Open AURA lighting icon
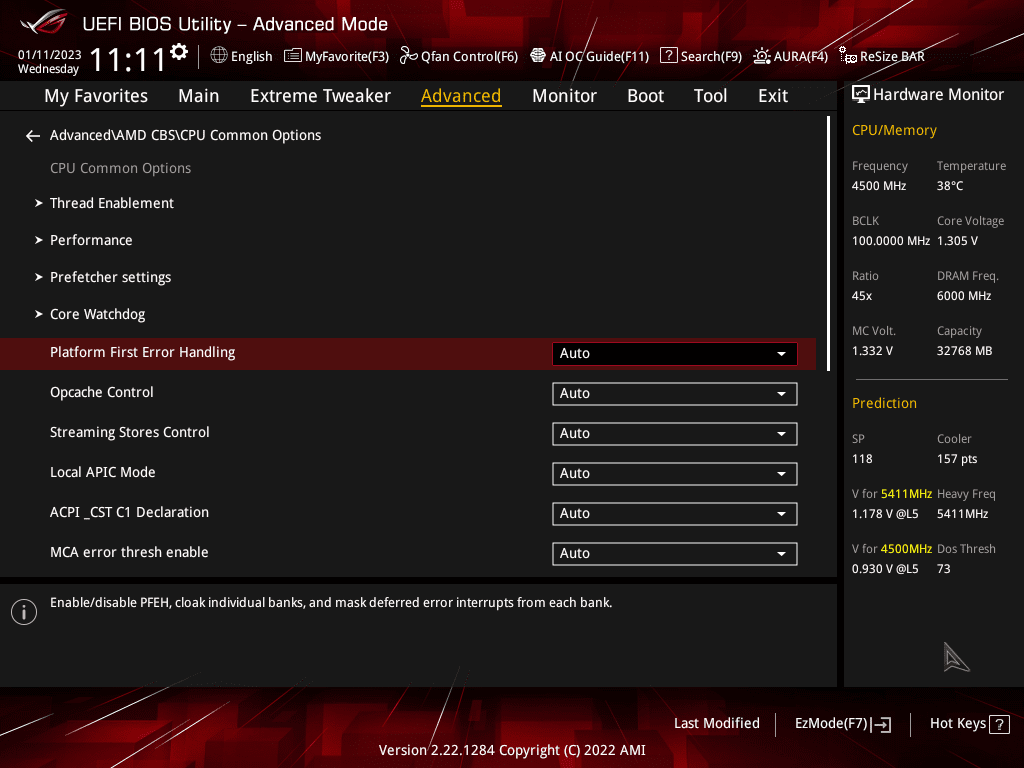This screenshot has height=768, width=1024. (761, 56)
